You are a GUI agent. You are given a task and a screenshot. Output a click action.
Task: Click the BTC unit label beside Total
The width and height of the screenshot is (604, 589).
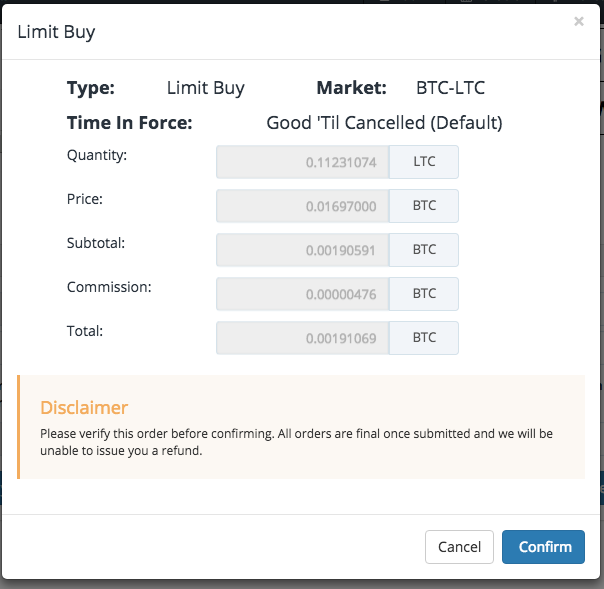424,337
